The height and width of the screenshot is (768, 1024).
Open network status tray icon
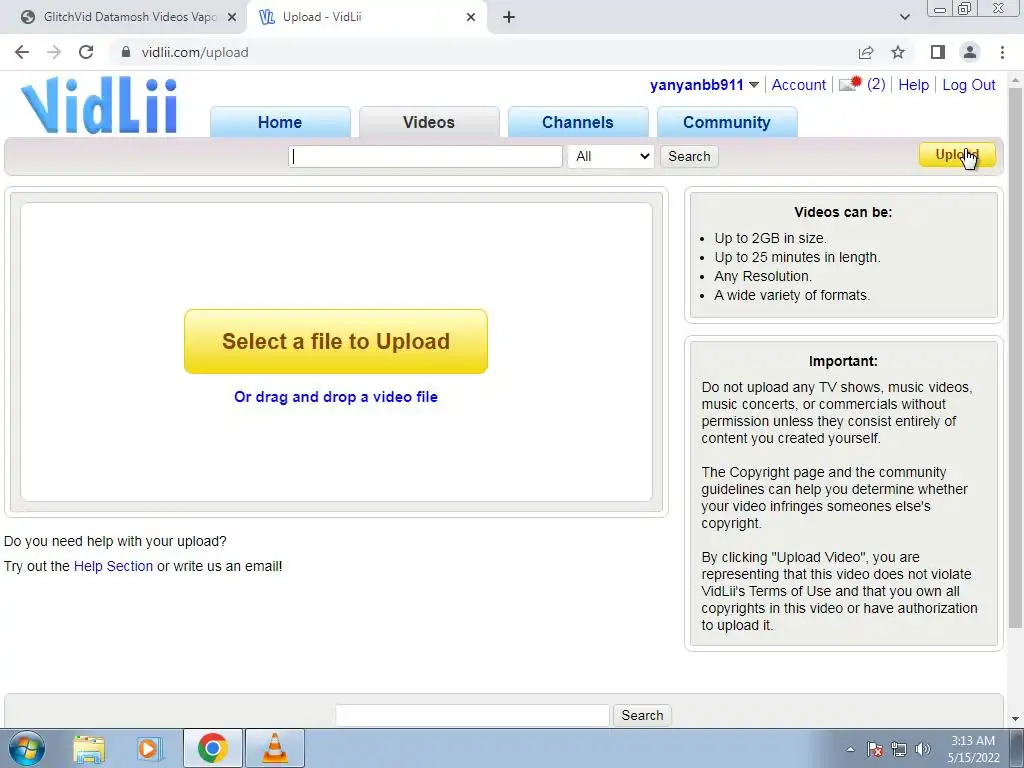[899, 749]
